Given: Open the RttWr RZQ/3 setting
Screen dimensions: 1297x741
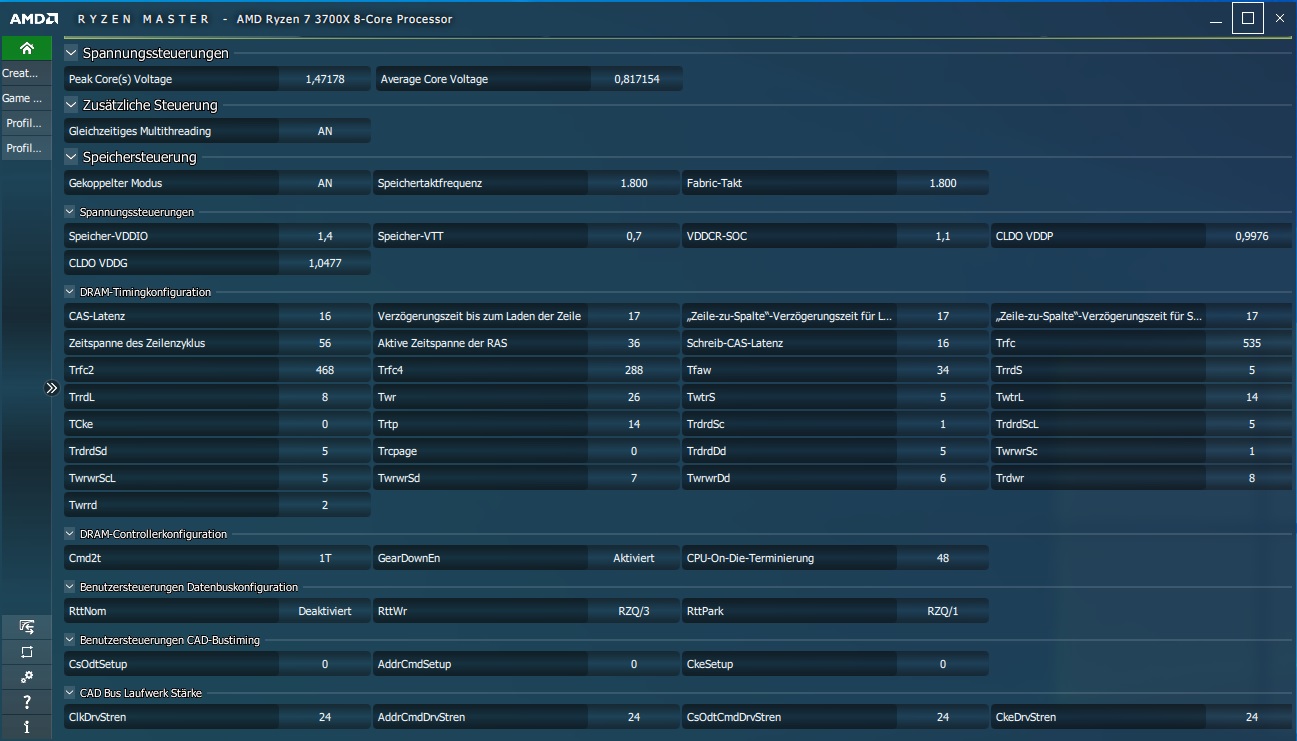Looking at the screenshot, I should 634,611.
